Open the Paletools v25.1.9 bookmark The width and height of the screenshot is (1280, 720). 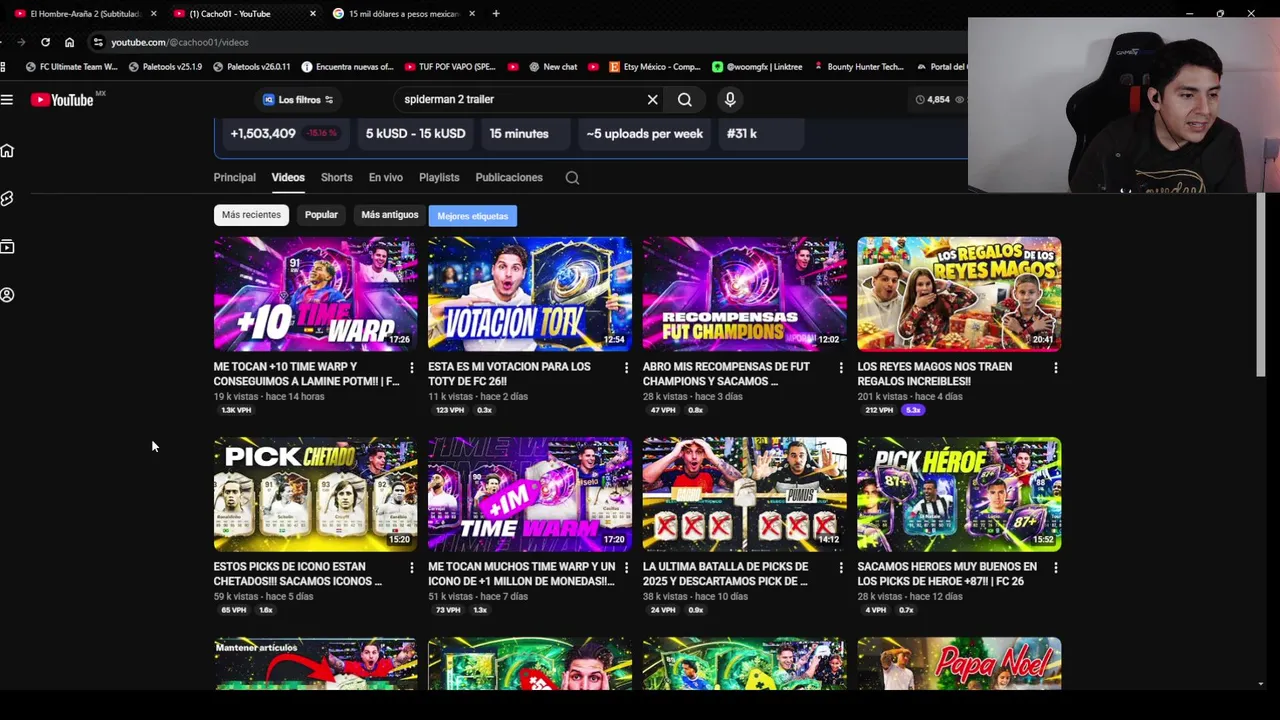(165, 67)
